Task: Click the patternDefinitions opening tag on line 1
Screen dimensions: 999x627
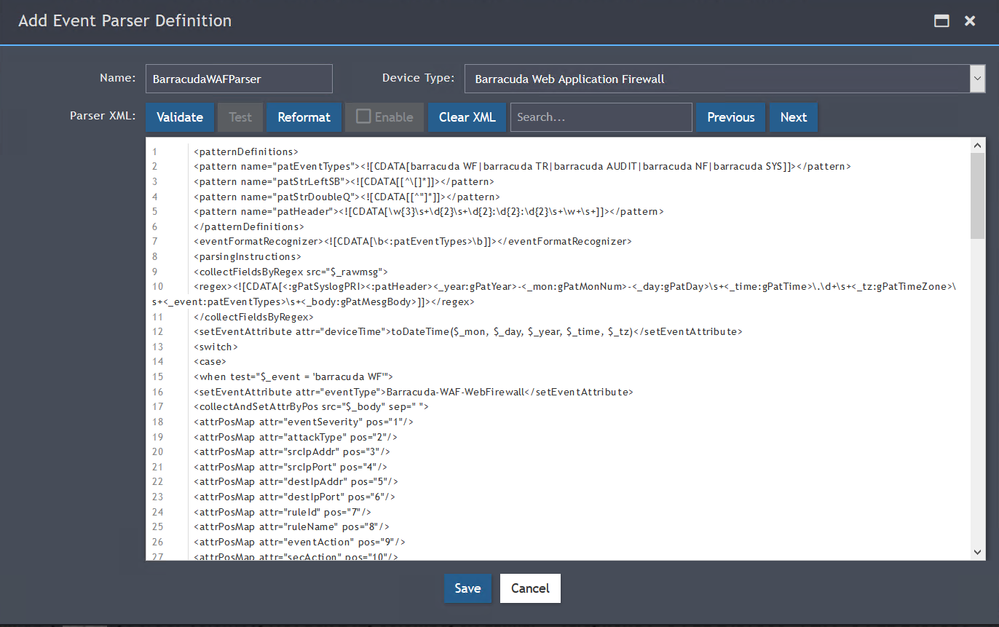Action: [x=246, y=152]
